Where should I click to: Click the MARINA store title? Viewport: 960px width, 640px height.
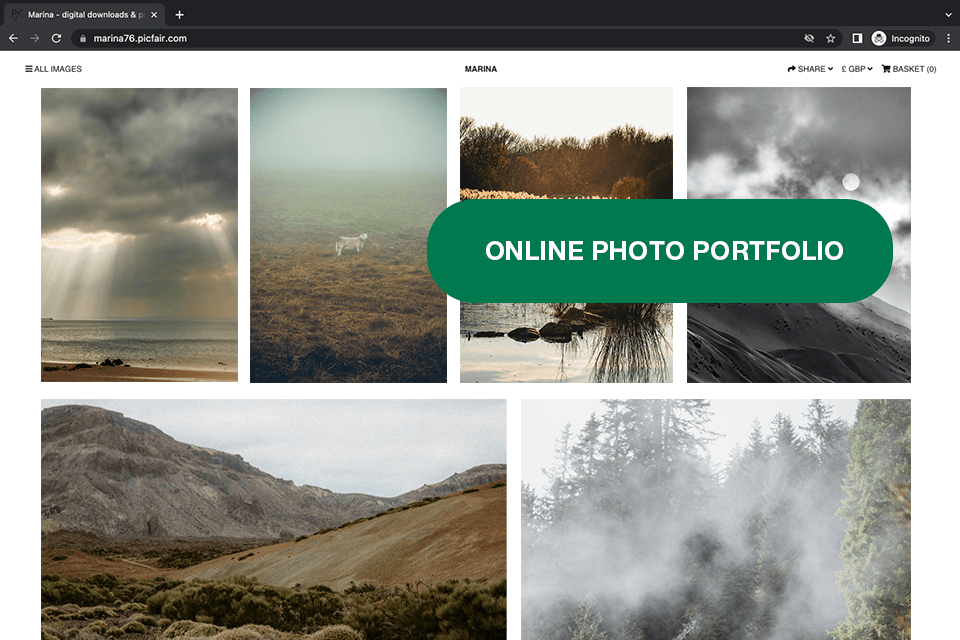(481, 69)
